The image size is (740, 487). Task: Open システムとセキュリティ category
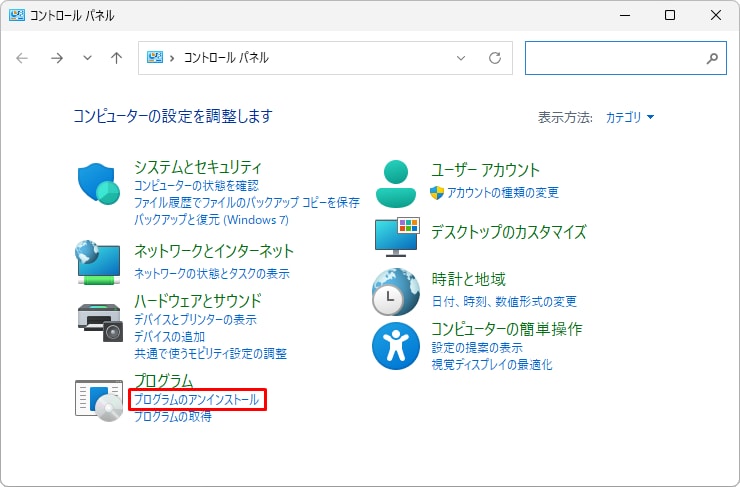198,167
